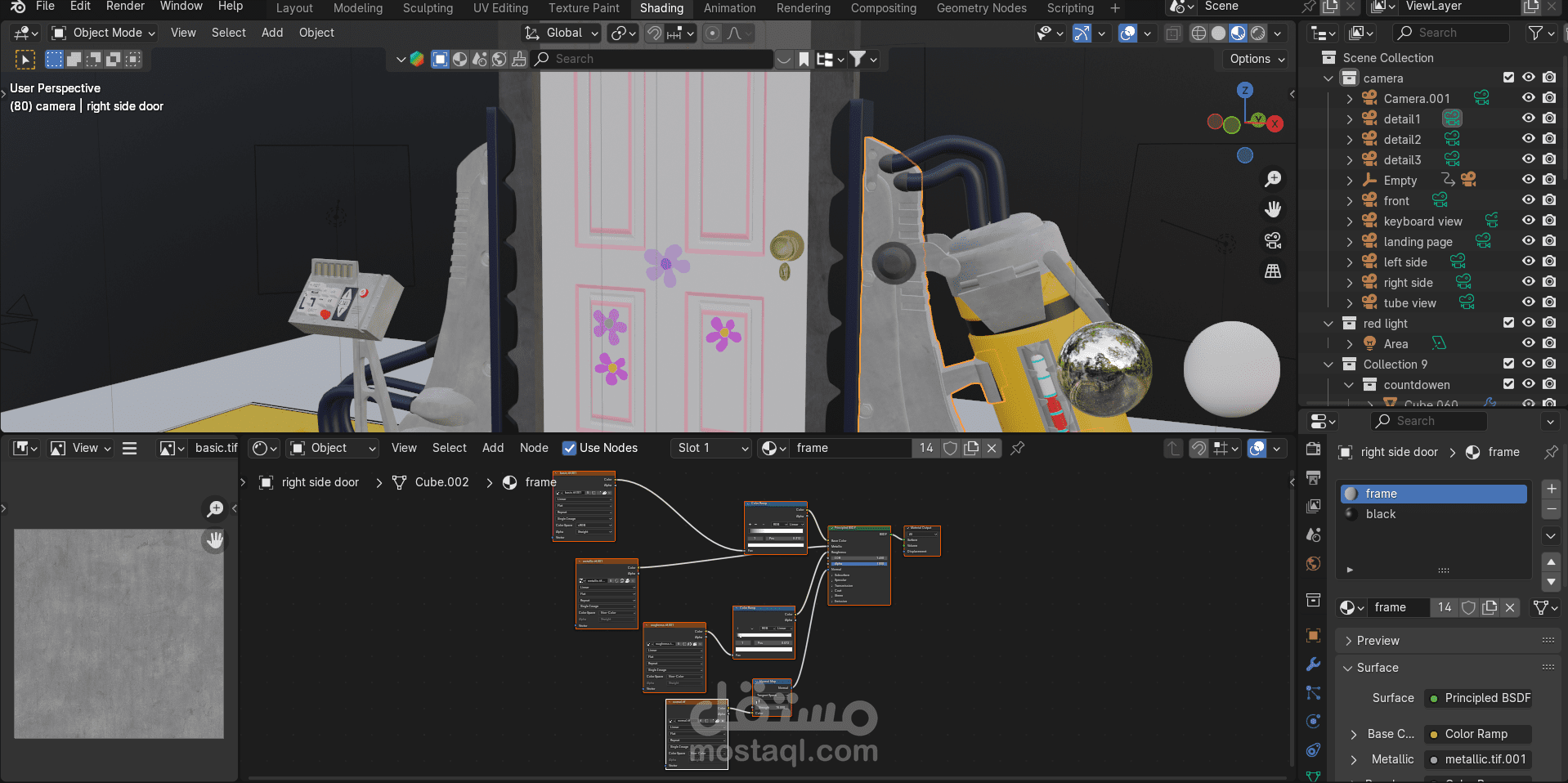Click the 3D viewport zoom magnifier icon
The width and height of the screenshot is (1568, 783).
point(1273,179)
